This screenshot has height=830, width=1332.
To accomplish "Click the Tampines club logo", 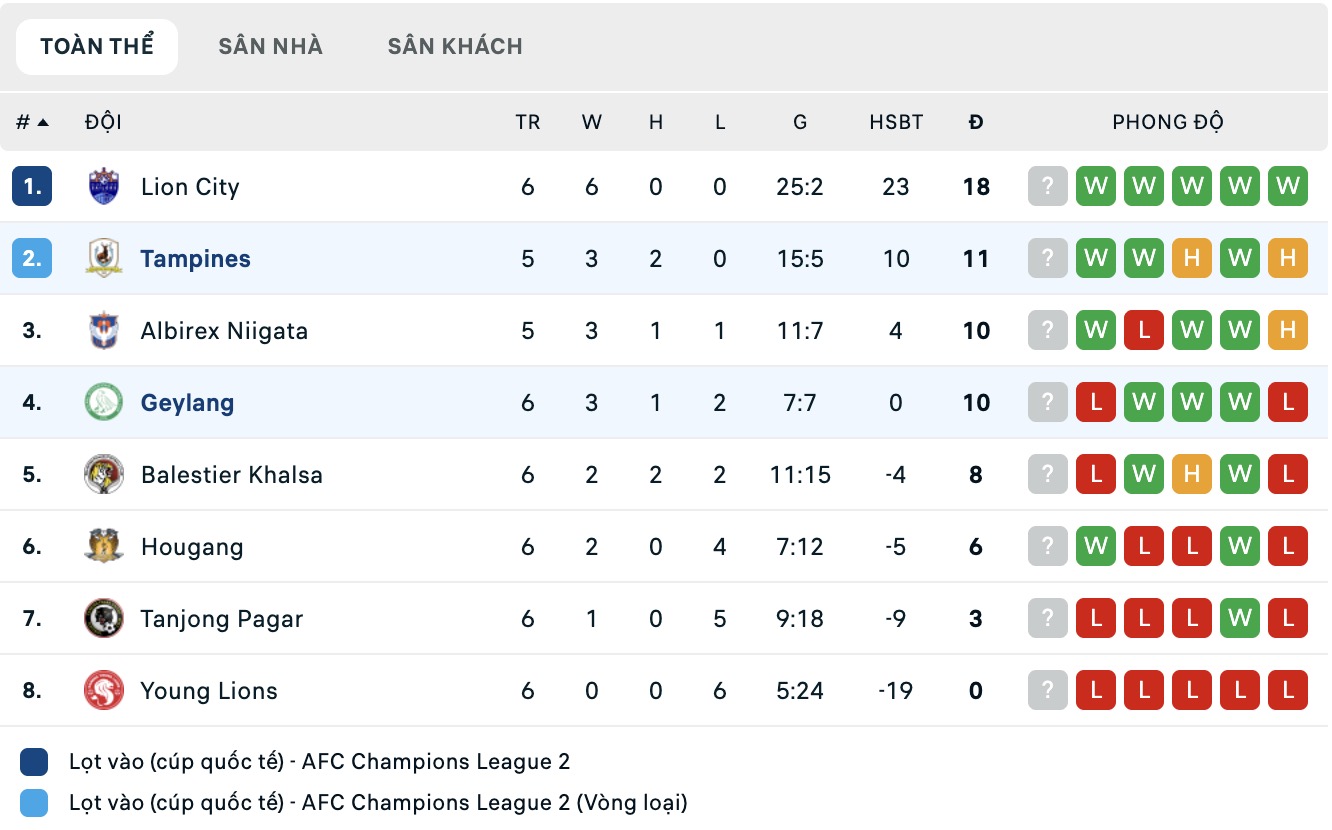I will click(x=104, y=259).
